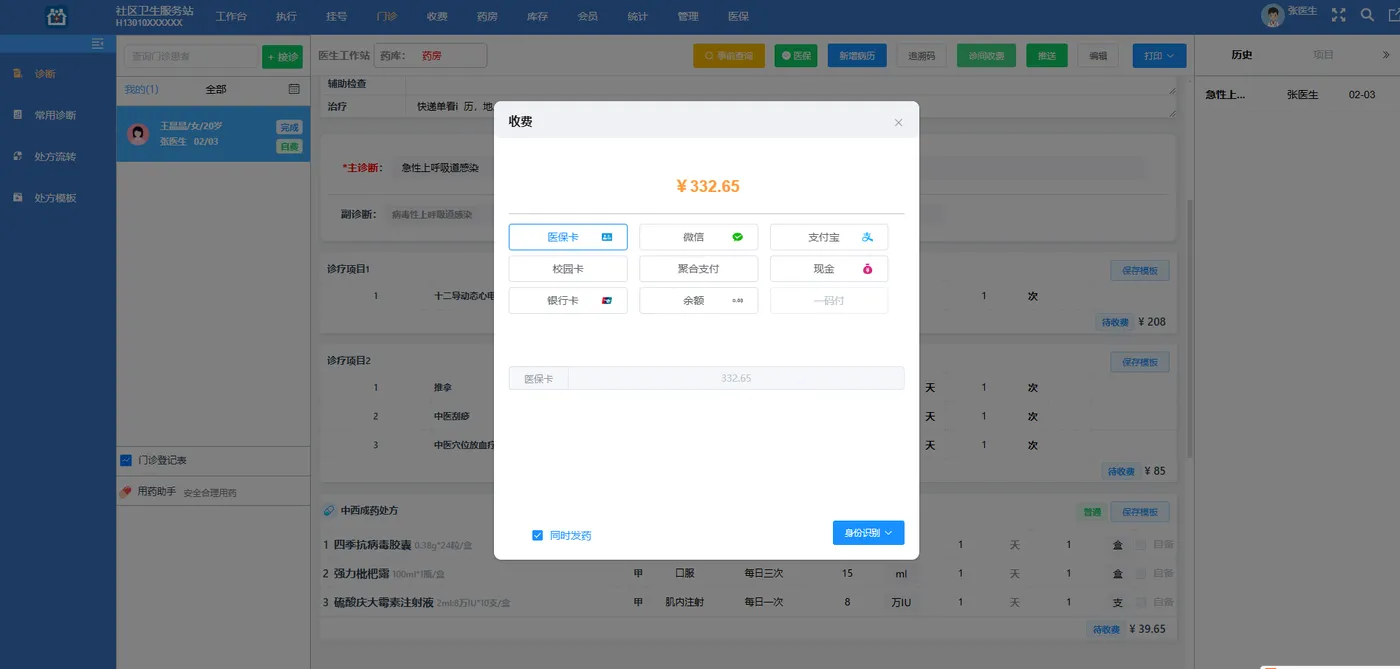Uncheck the 同时发药 checkbox
The height and width of the screenshot is (669, 1400).
tap(537, 535)
